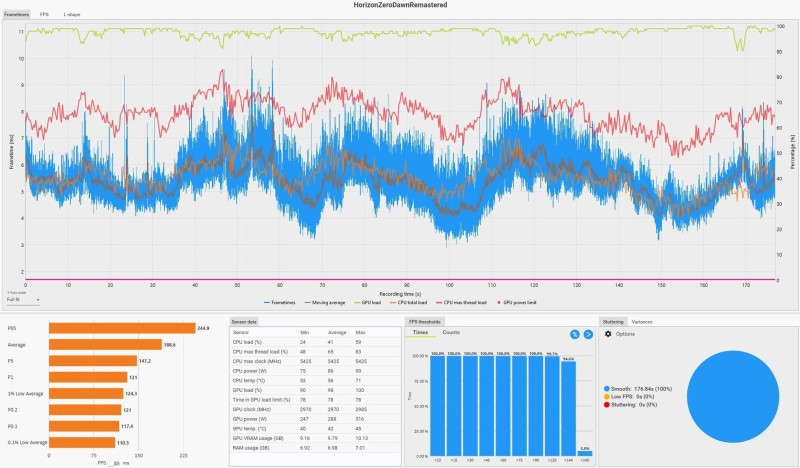Select the GPU VRAM usage (GB) row
This screenshot has width=800, height=468.
pos(315,438)
